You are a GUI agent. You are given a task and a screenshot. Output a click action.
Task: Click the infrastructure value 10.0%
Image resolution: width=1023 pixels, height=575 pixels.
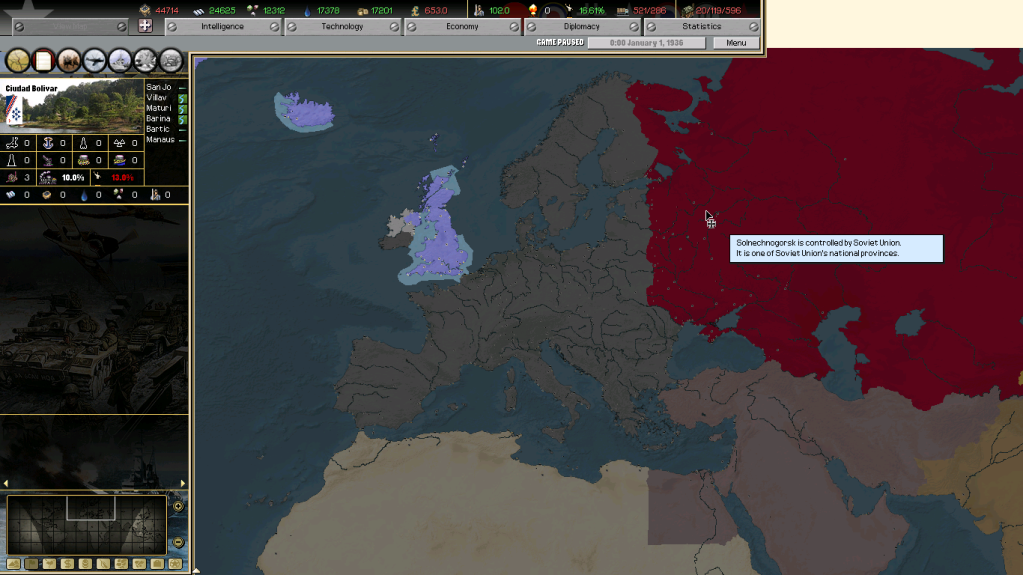click(x=73, y=178)
